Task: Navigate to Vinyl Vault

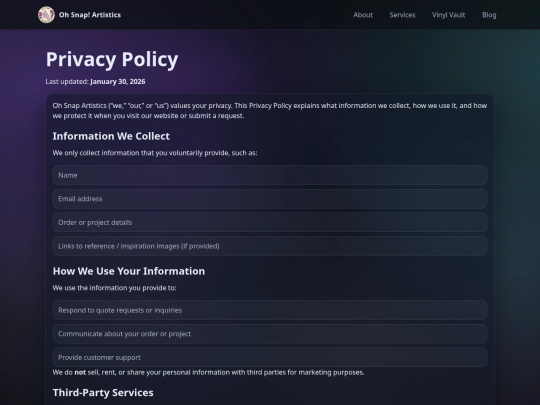Action: tap(448, 15)
